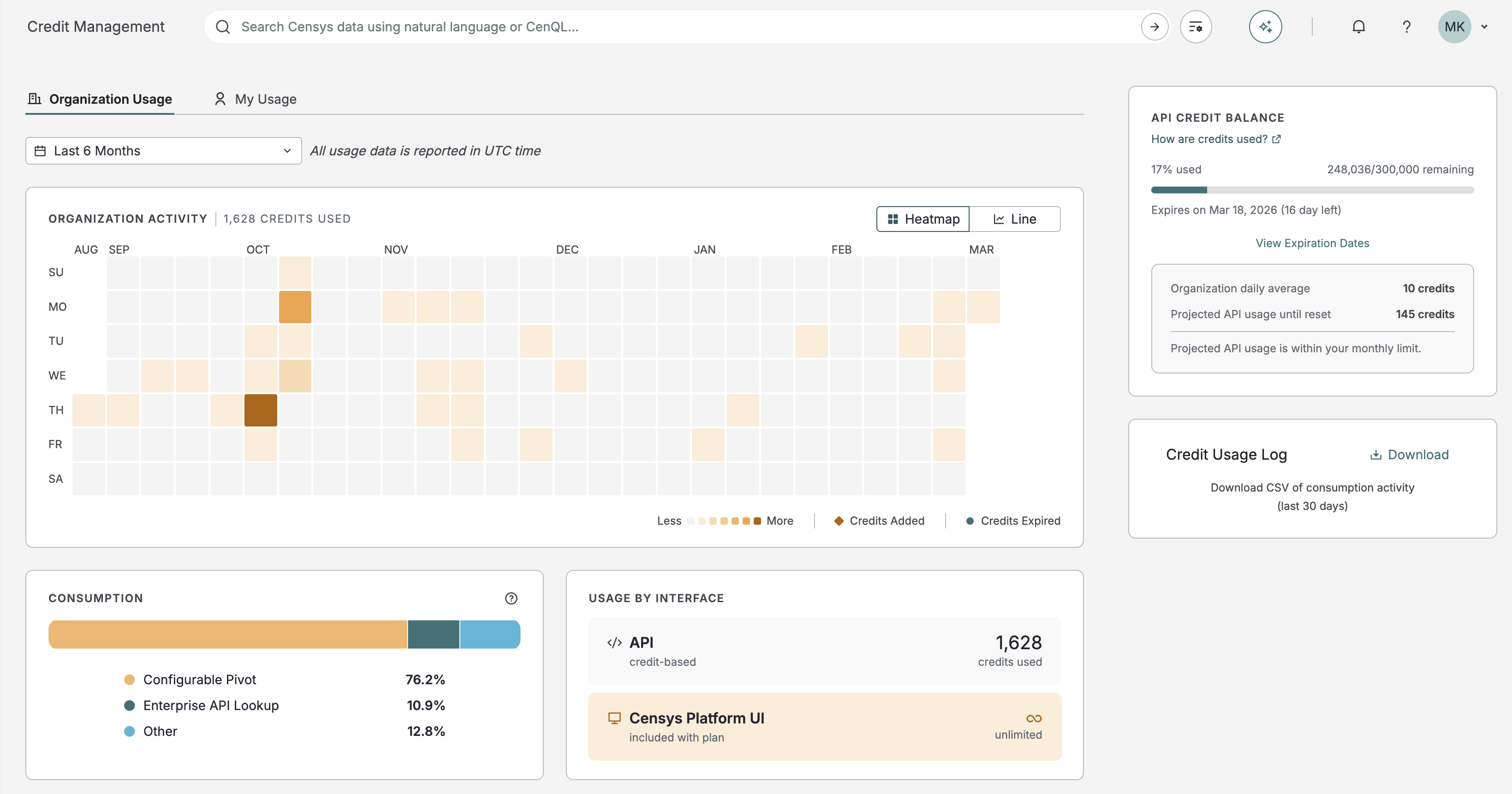Toggle the Credits Added legend marker

point(839,521)
